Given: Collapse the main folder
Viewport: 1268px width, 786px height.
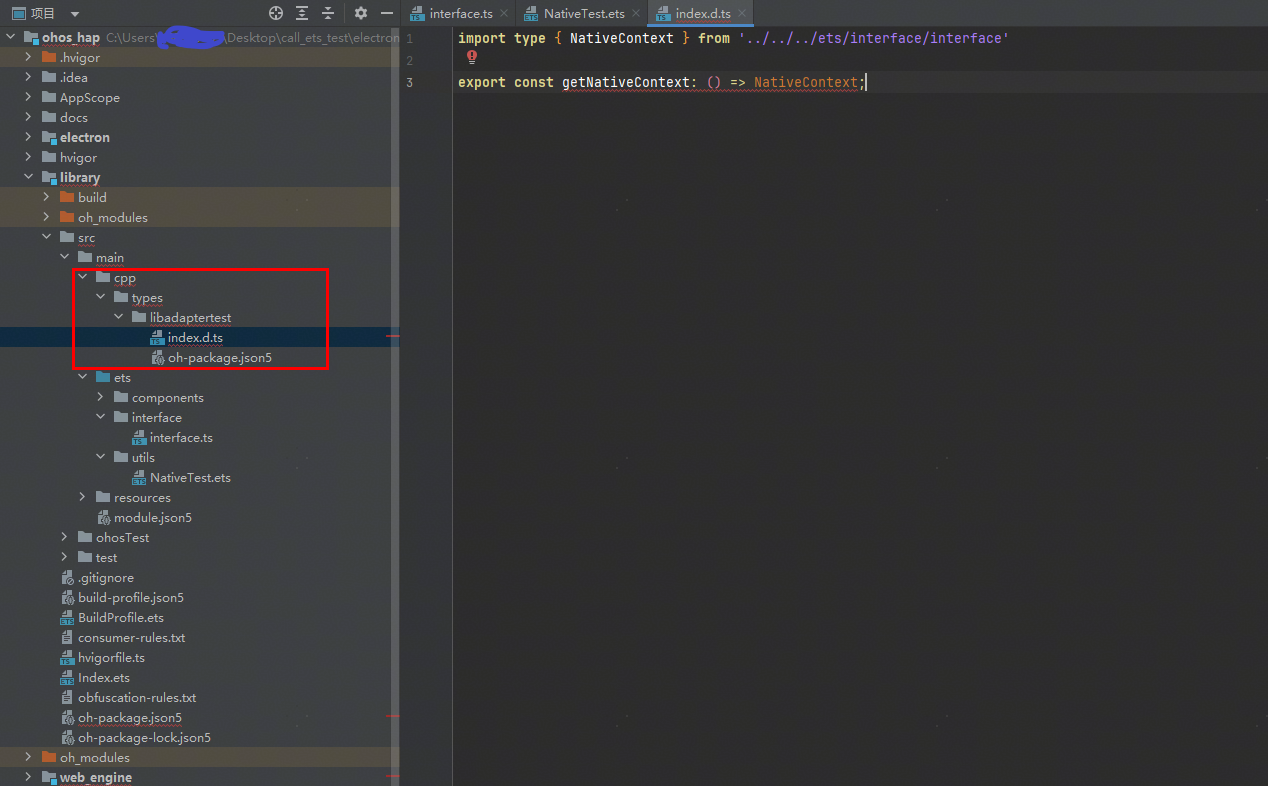Looking at the screenshot, I should pyautogui.click(x=65, y=258).
